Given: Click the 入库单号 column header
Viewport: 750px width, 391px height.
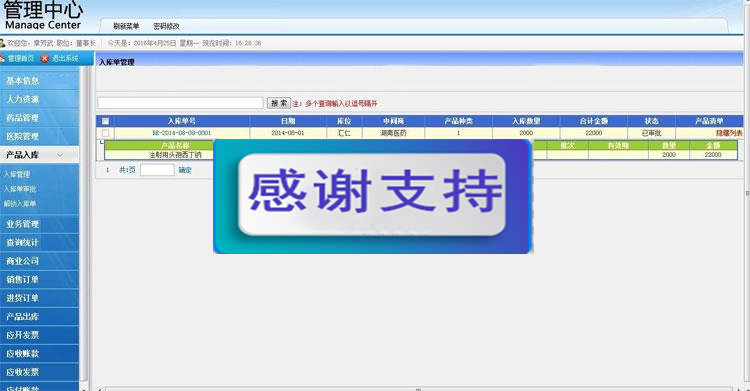Looking at the screenshot, I should [x=182, y=121].
